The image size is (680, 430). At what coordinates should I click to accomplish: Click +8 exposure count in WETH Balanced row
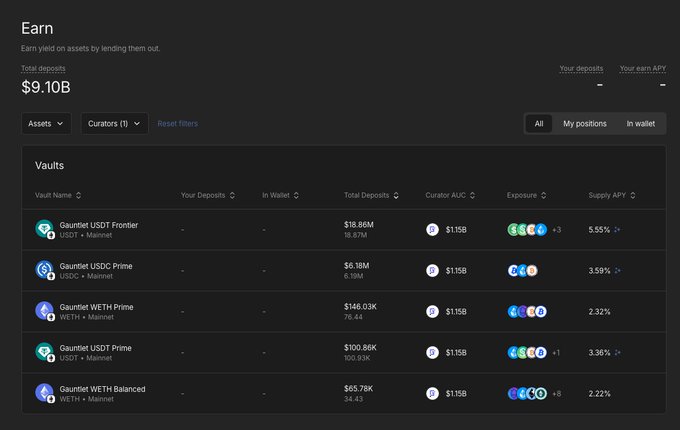tap(556, 393)
